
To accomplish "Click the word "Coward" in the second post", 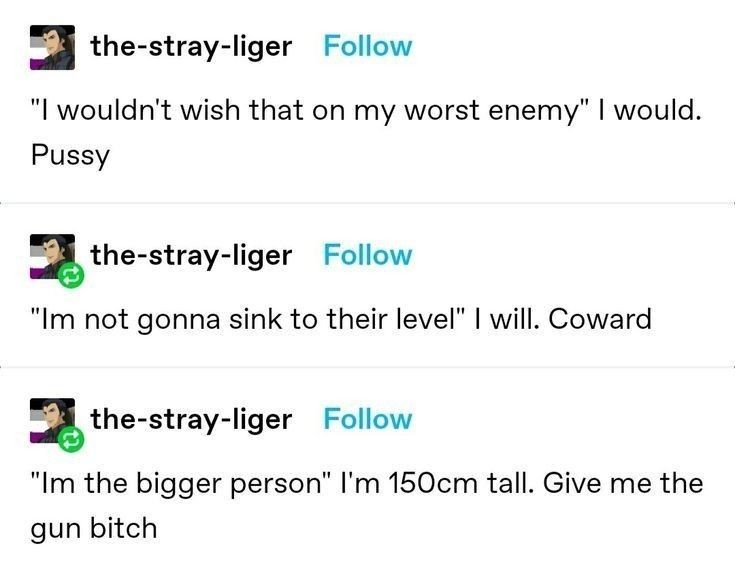I will tap(600, 320).
